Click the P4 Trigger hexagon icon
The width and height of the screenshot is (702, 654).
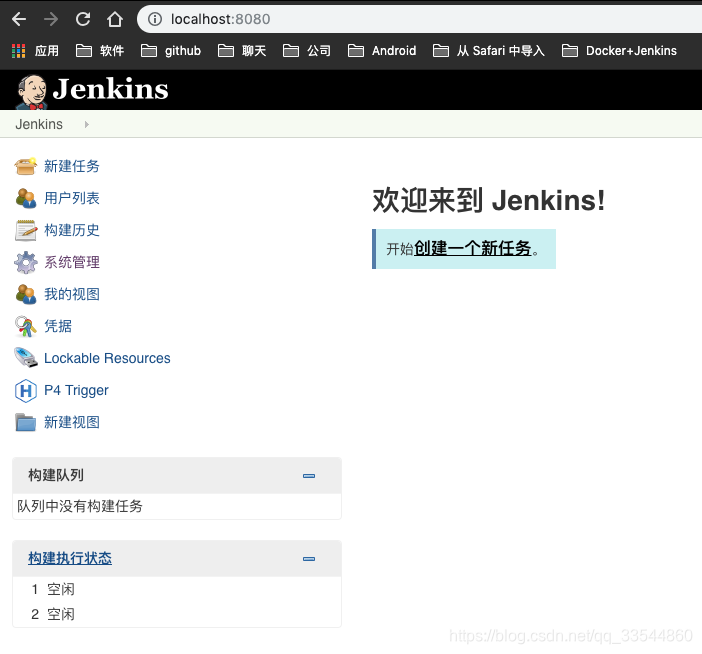pos(26,391)
